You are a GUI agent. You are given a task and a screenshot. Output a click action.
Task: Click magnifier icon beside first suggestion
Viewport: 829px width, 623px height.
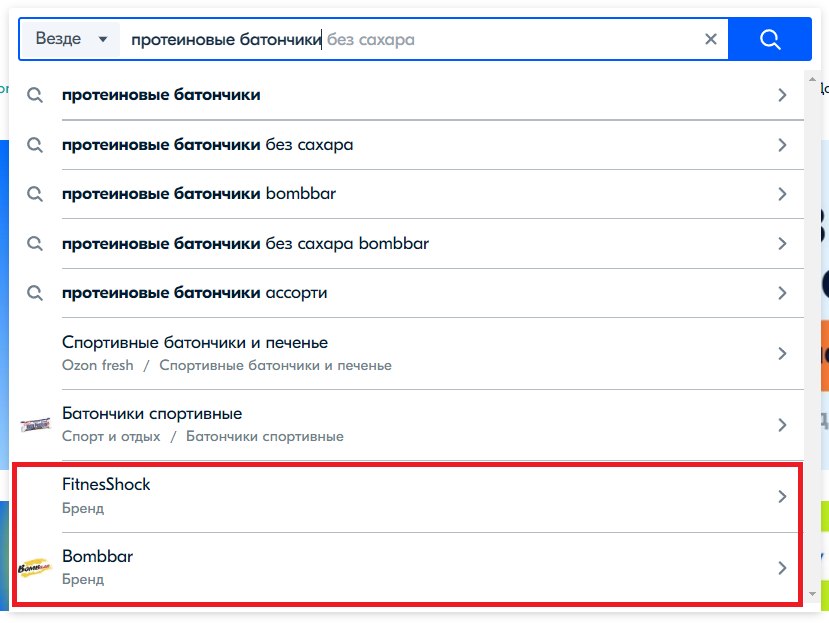tap(35, 95)
